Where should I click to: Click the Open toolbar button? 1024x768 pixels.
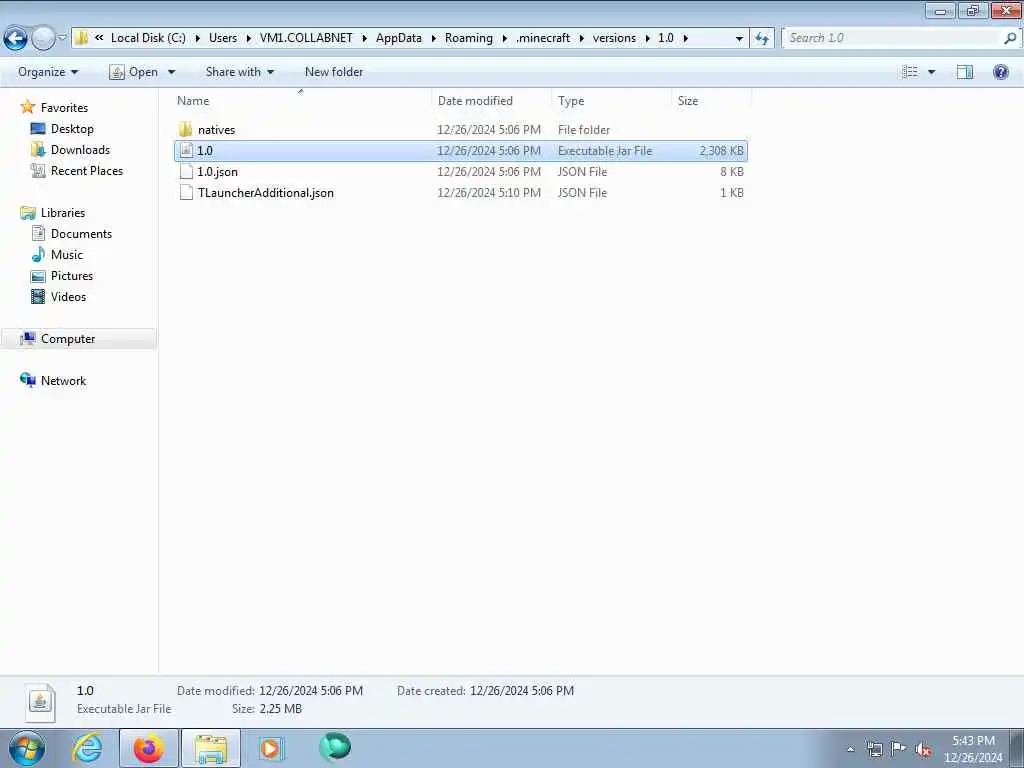(x=134, y=72)
